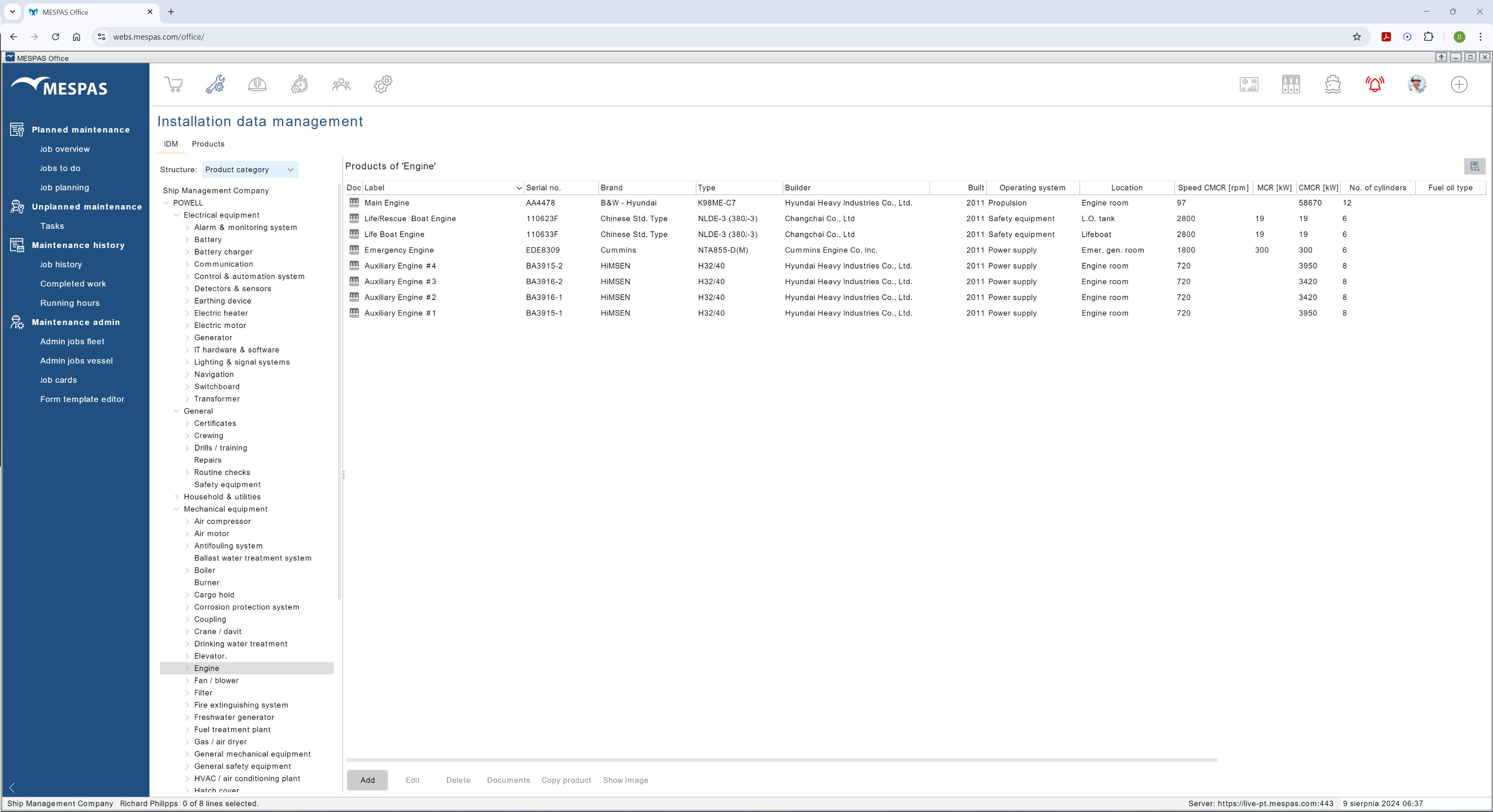1493x812 pixels.
Task: Open the settings gears module icon
Action: 383,85
